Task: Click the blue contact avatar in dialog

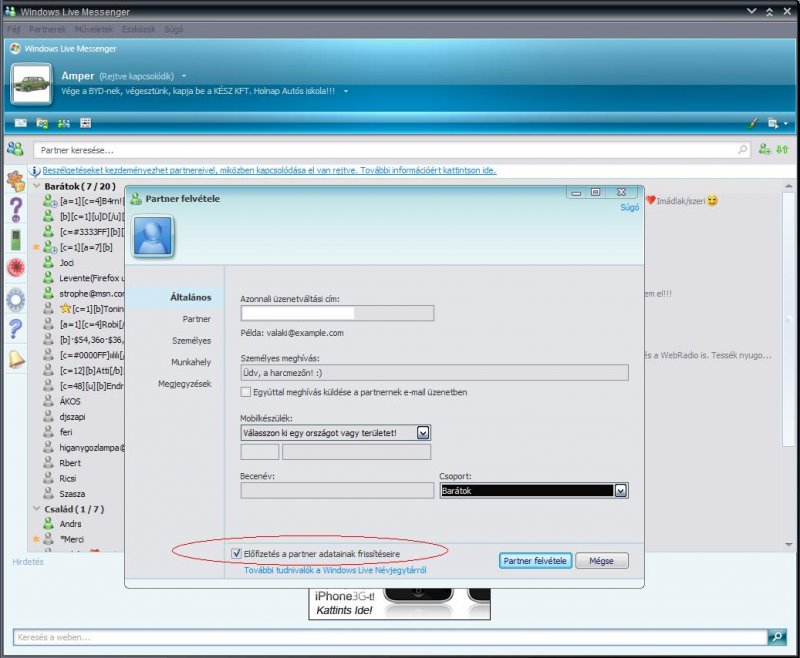Action: 153,236
